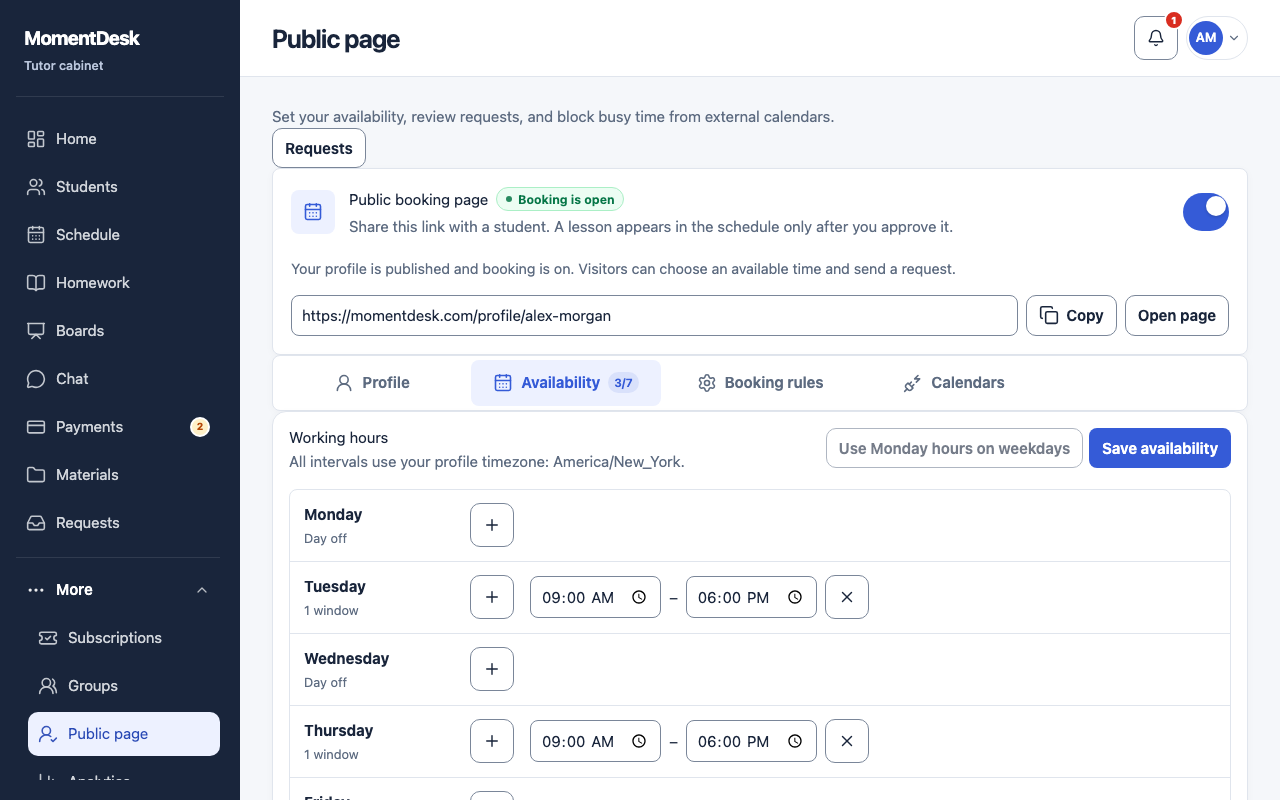1280x800 pixels.
Task: Click Save availability
Action: pos(1160,449)
